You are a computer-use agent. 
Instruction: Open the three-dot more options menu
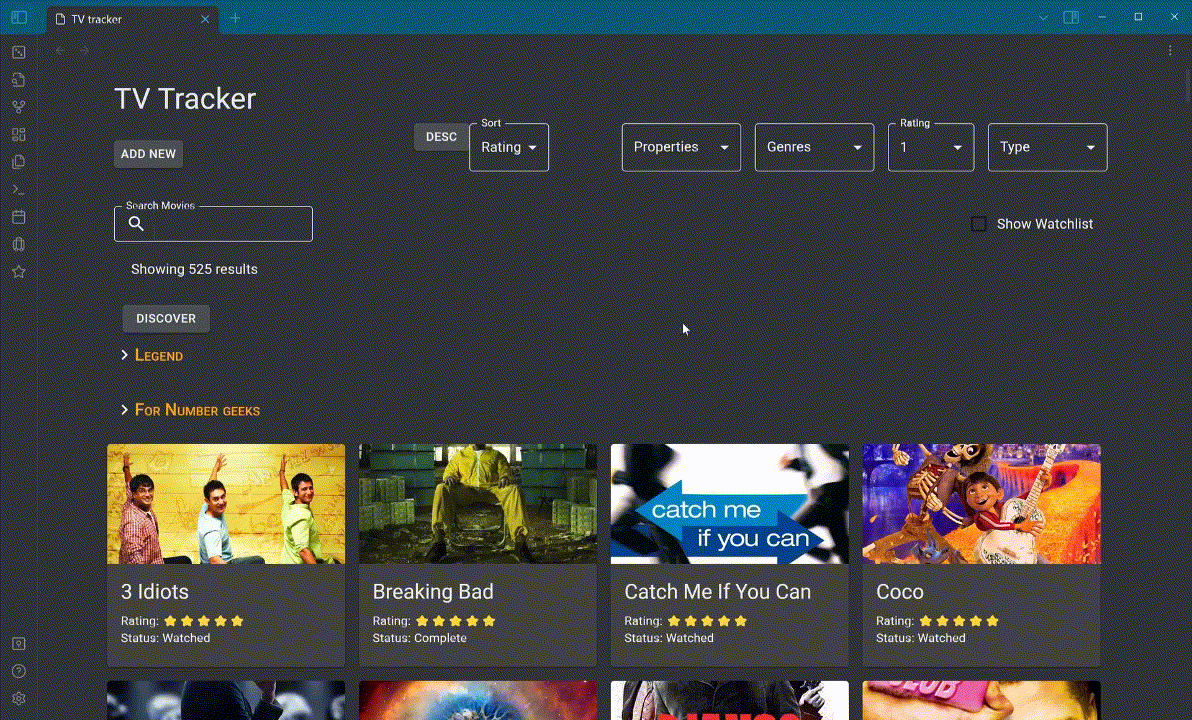1170,50
